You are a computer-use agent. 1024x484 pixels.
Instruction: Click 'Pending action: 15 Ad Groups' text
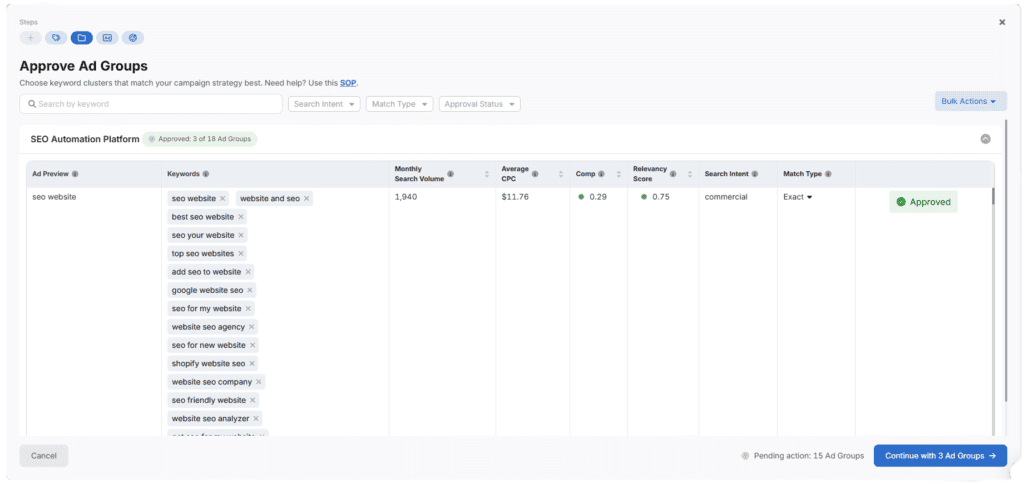[808, 456]
